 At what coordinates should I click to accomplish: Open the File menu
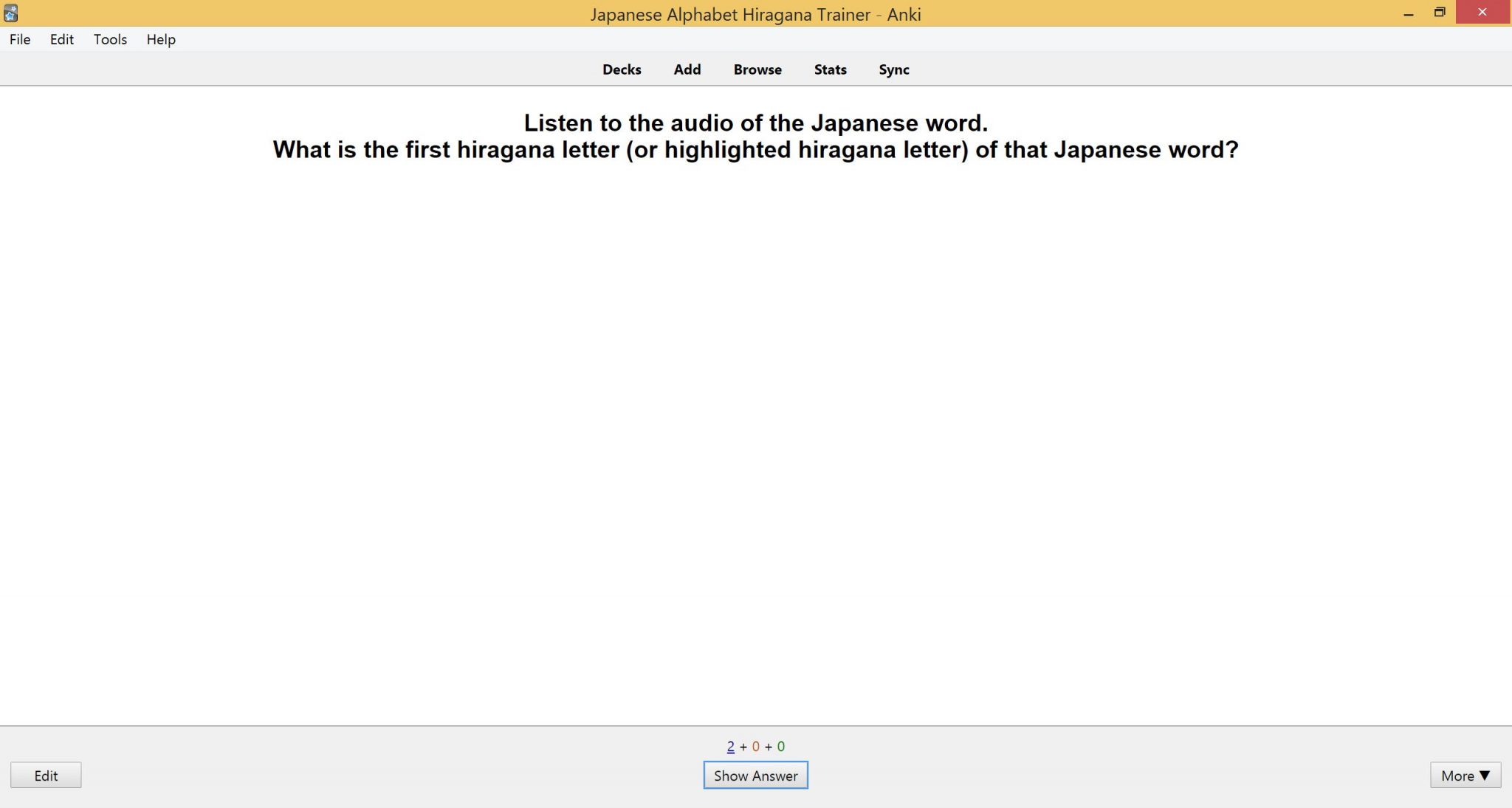coord(19,39)
